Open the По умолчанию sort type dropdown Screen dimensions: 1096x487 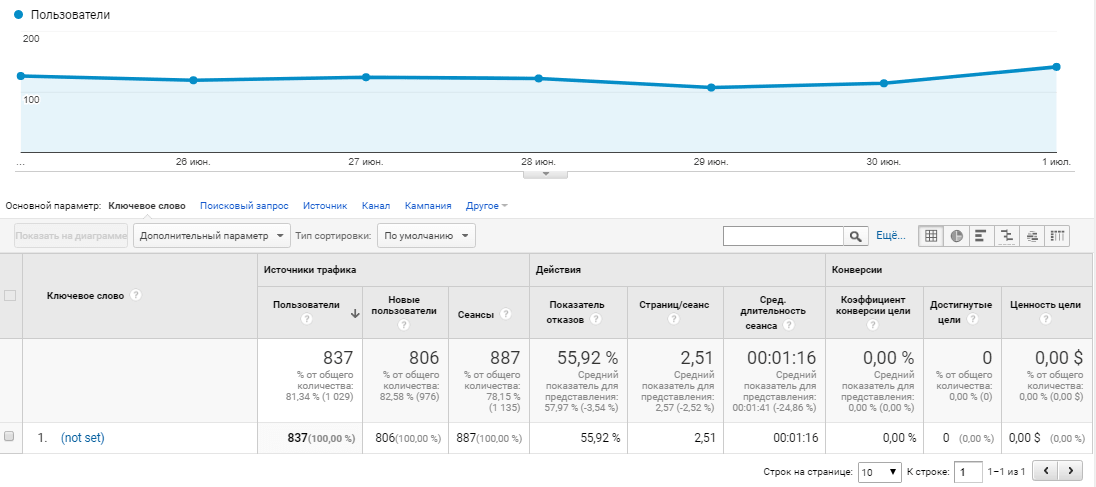pos(426,236)
